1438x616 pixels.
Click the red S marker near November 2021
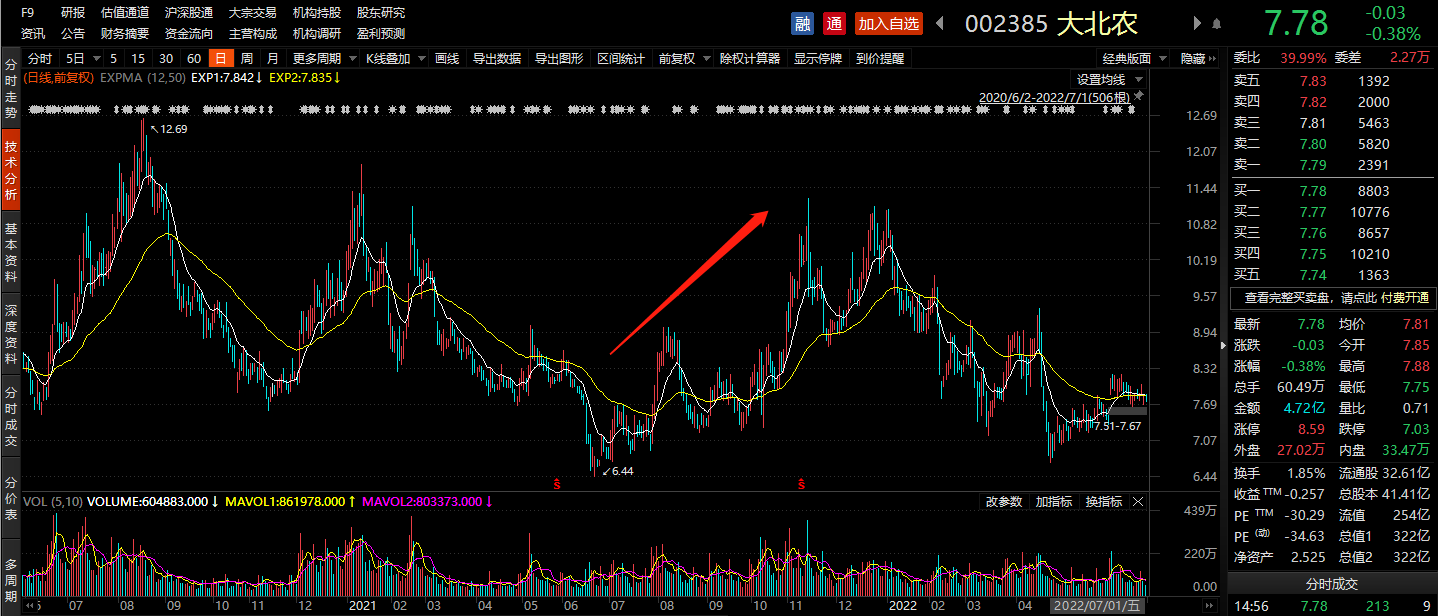[x=801, y=484]
